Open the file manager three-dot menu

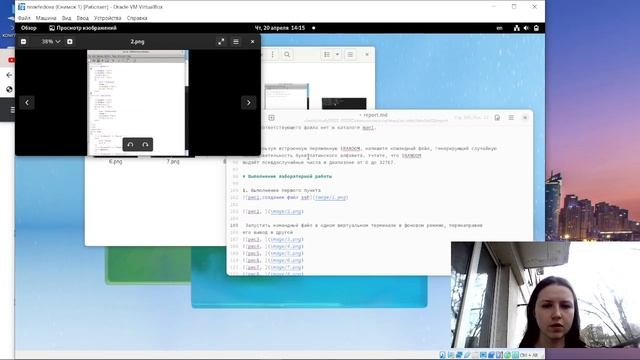[x=273, y=54]
